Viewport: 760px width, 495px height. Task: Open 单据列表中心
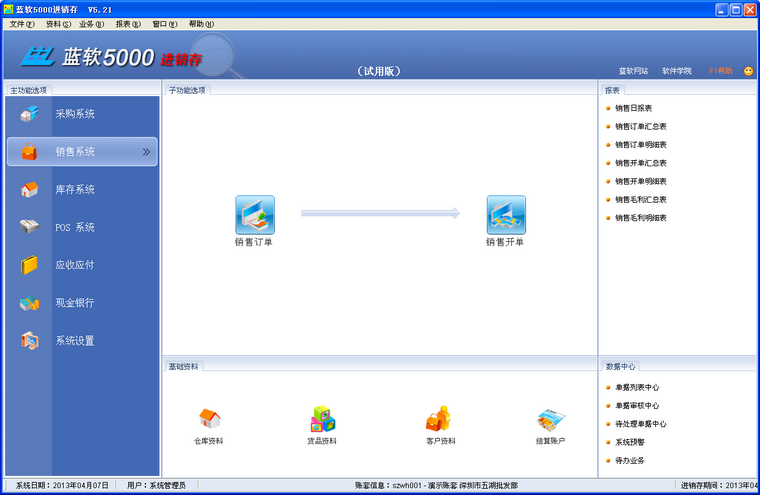tap(637, 387)
